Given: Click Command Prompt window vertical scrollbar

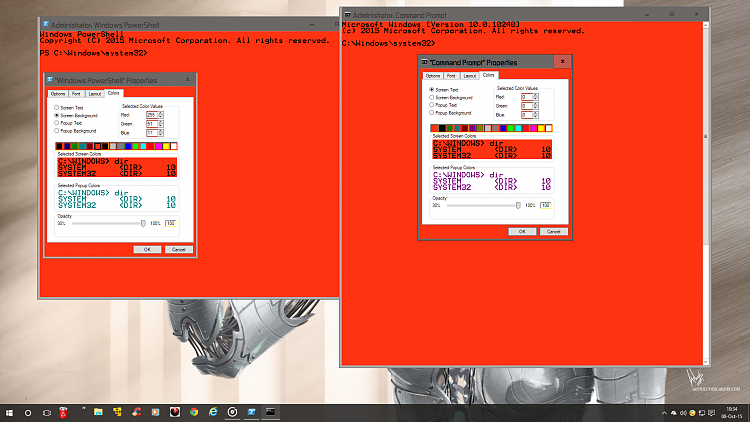Looking at the screenshot, I should coord(706,193).
